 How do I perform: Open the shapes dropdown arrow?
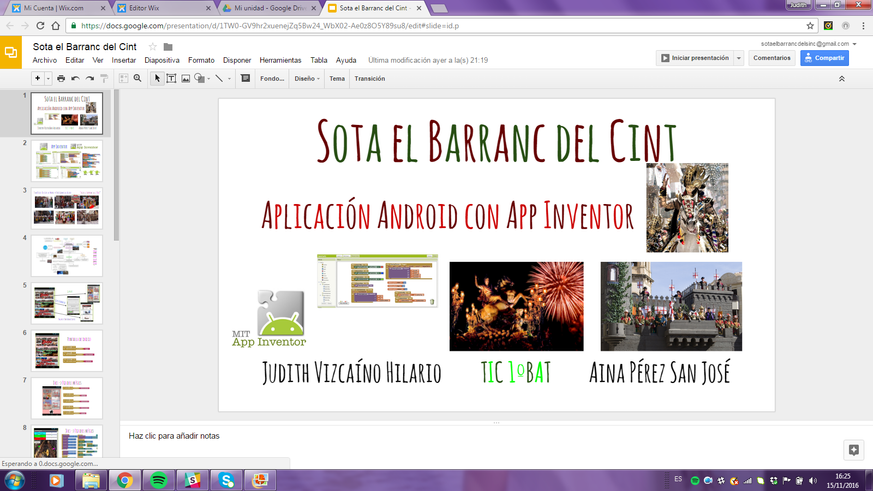click(x=209, y=79)
